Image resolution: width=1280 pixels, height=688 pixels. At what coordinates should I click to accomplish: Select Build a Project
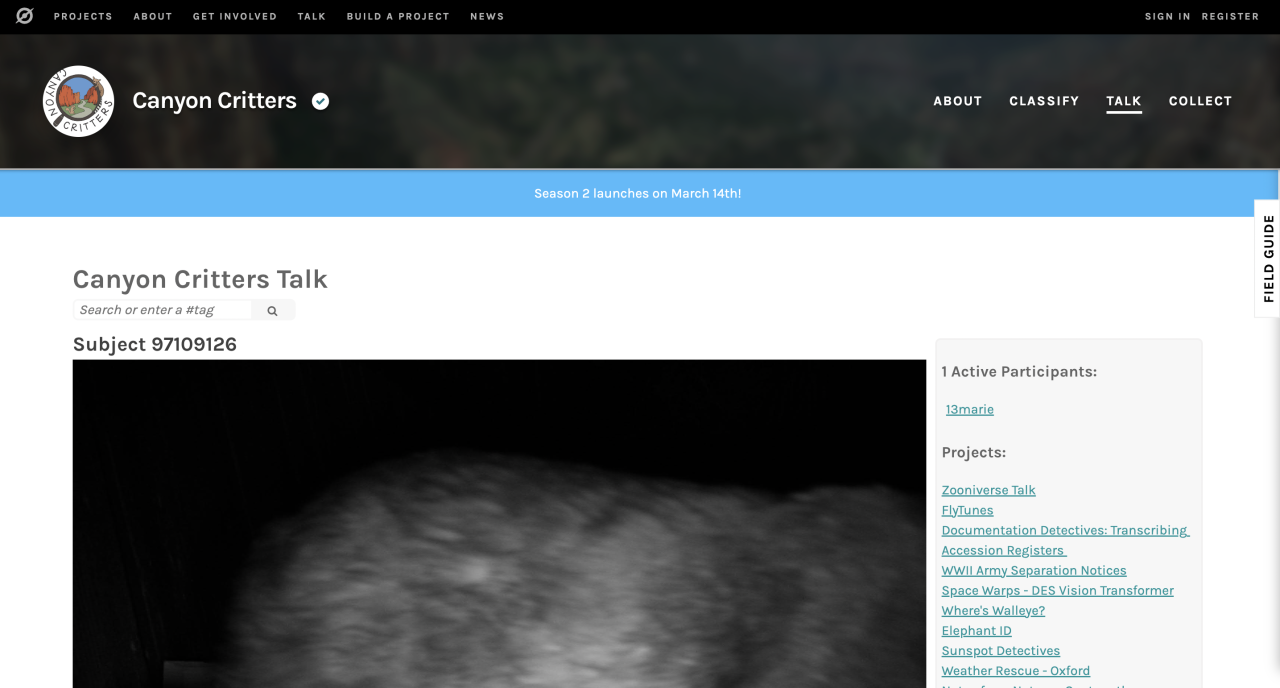pyautogui.click(x=398, y=16)
